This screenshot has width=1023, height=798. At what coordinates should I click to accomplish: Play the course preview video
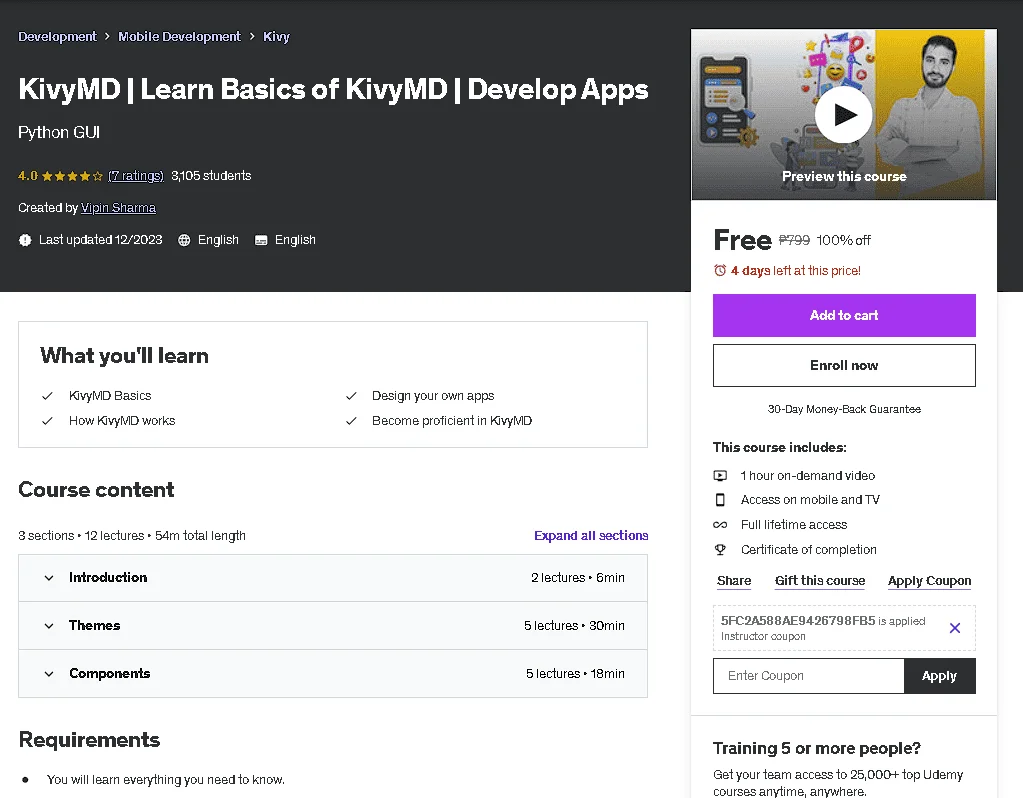click(844, 115)
